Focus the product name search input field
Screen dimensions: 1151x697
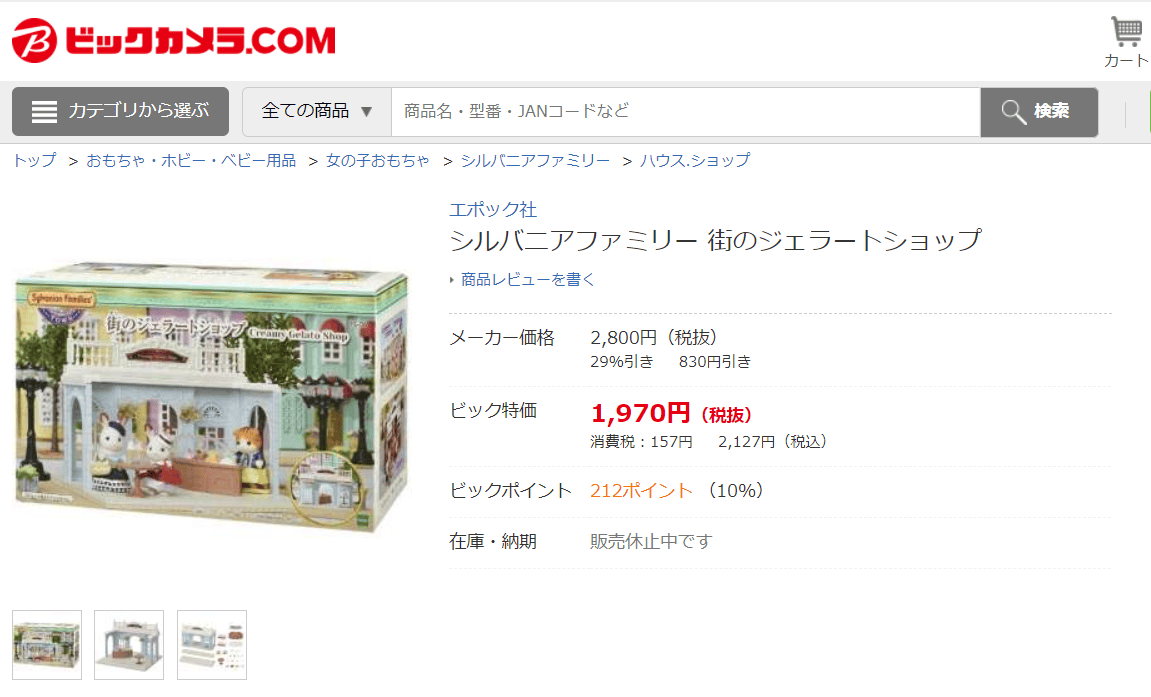click(686, 112)
